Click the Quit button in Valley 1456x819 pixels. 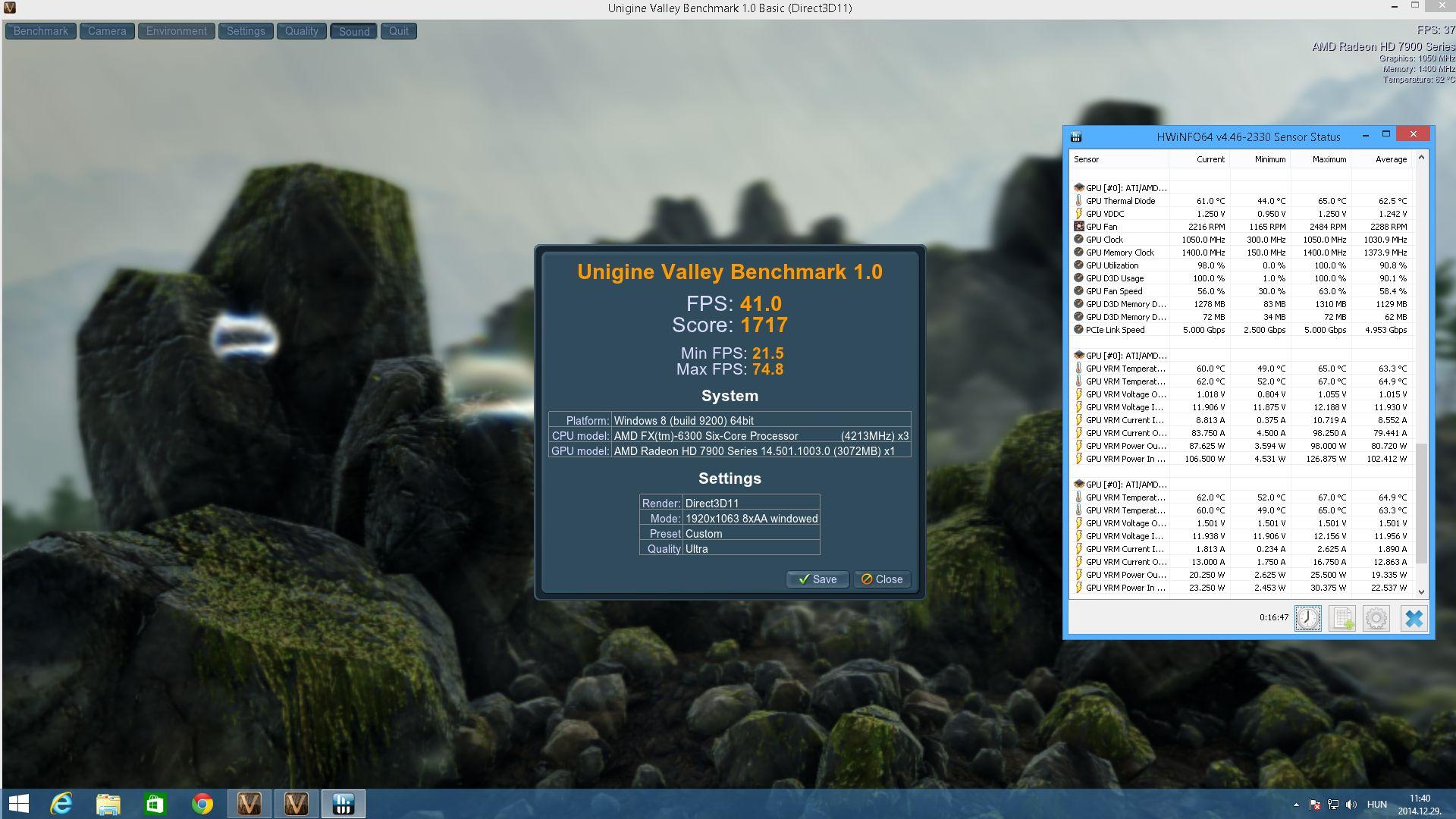(399, 31)
